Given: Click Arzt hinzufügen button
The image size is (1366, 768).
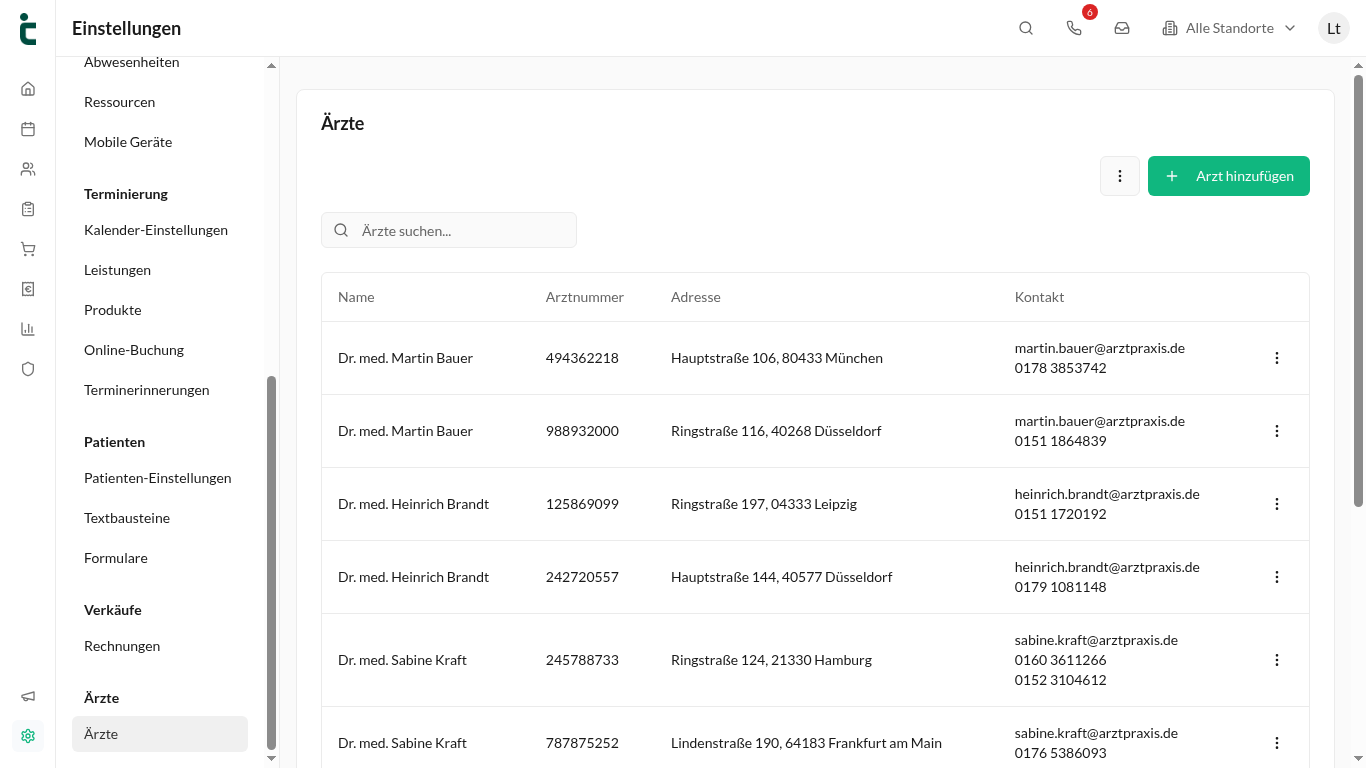Looking at the screenshot, I should (1229, 176).
